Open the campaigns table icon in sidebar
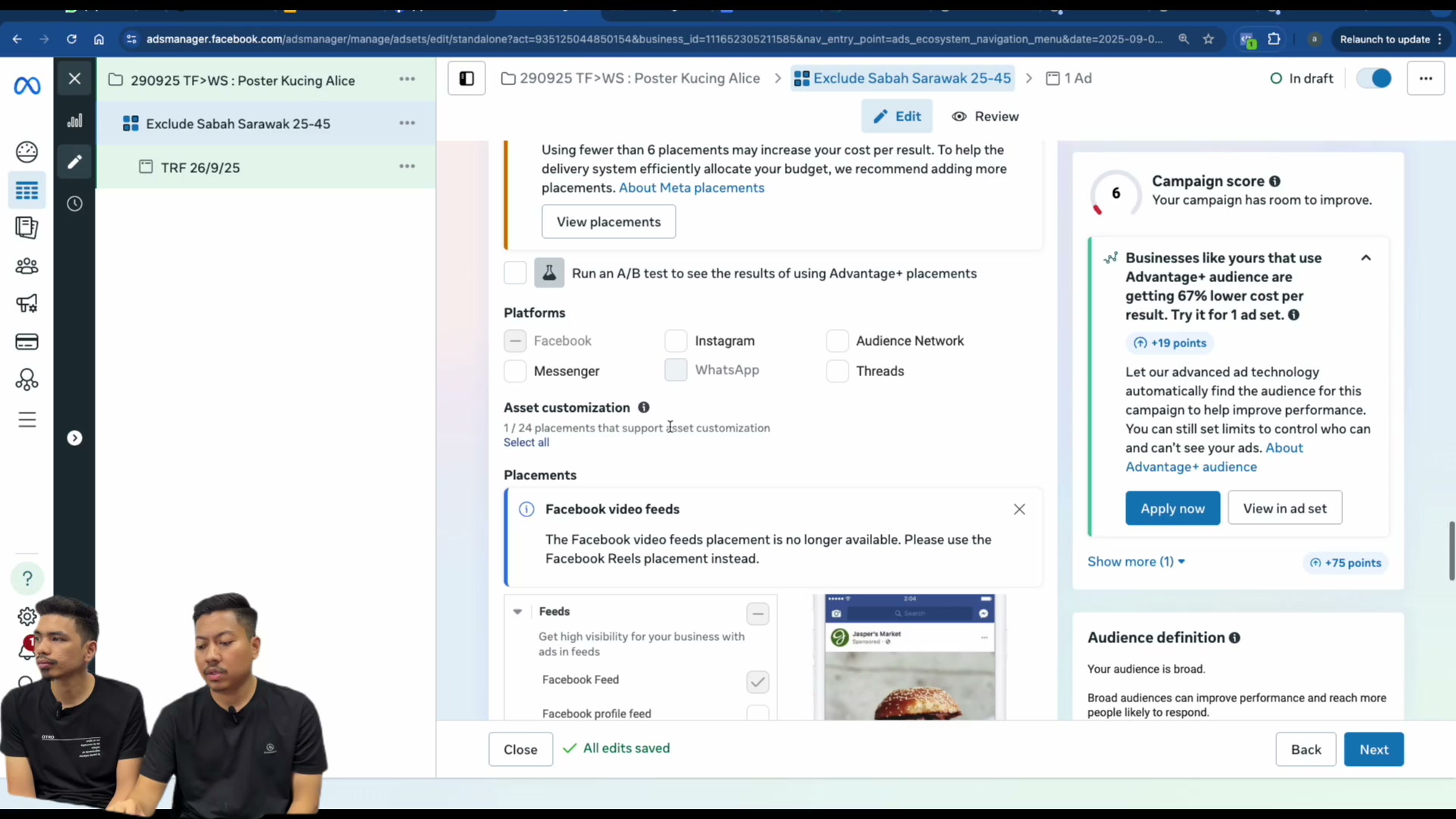The height and width of the screenshot is (819, 1456). tap(27, 190)
